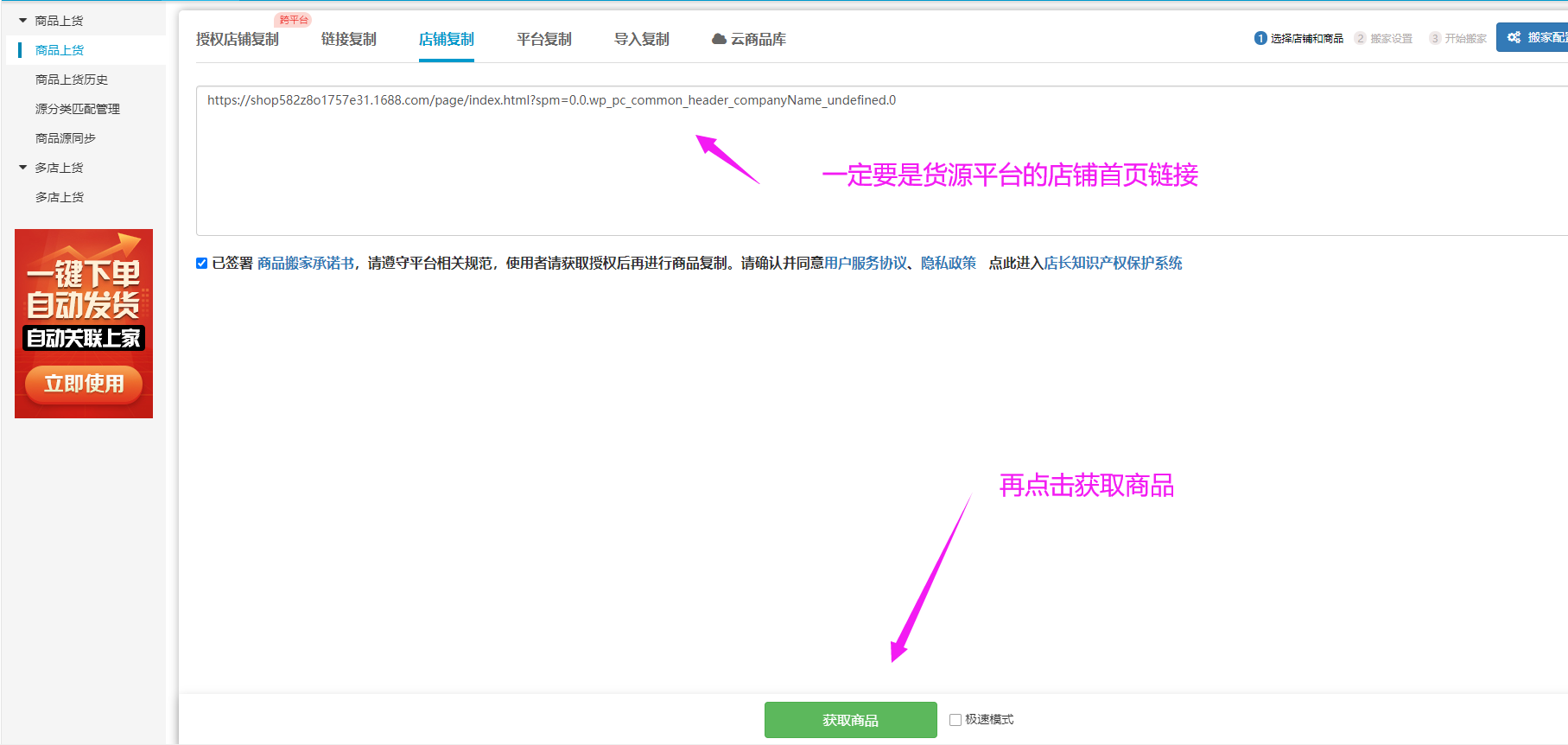
Task: Click the gear icon on 搬家配置 button
Action: coord(1514,37)
